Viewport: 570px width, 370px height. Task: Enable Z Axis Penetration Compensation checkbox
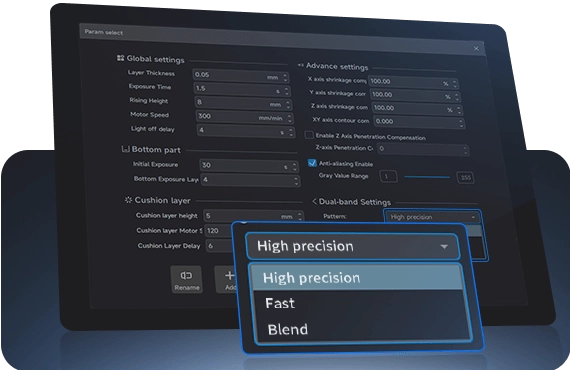click(309, 135)
